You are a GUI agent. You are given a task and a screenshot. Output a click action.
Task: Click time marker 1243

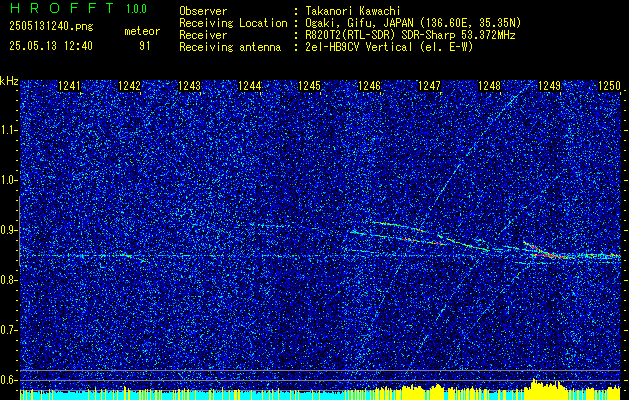[x=189, y=85]
